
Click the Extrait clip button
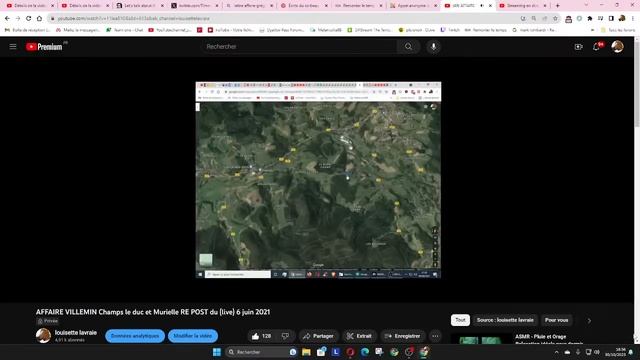359,336
